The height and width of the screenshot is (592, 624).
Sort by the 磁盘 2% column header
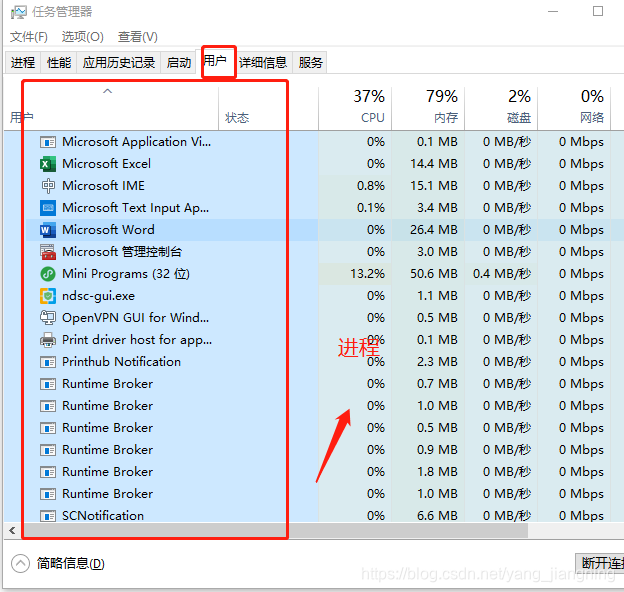pos(501,109)
